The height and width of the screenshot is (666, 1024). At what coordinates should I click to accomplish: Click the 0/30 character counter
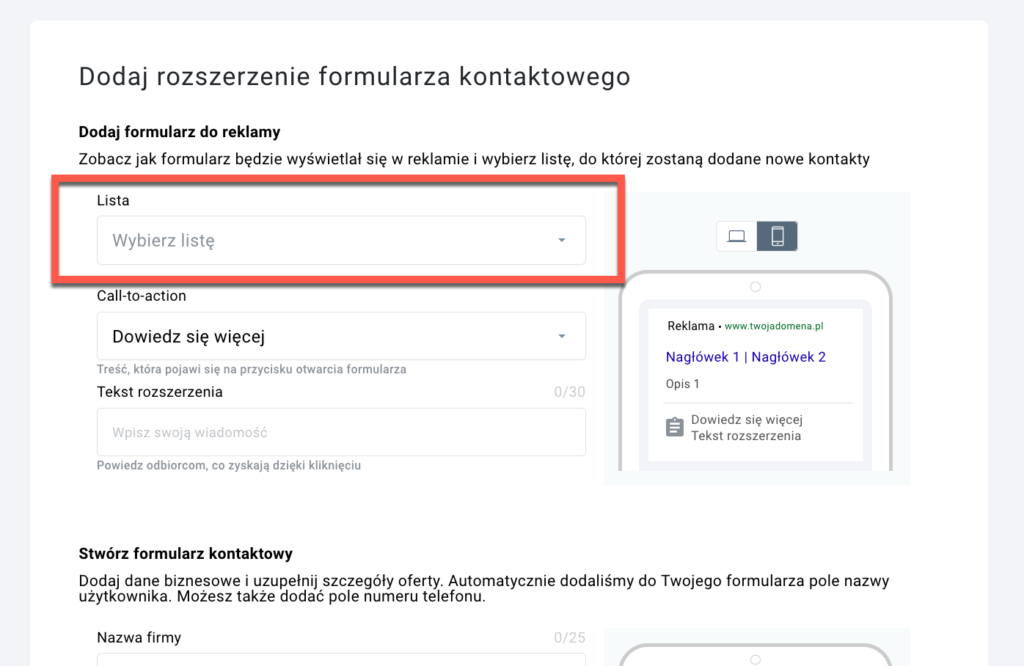[569, 392]
